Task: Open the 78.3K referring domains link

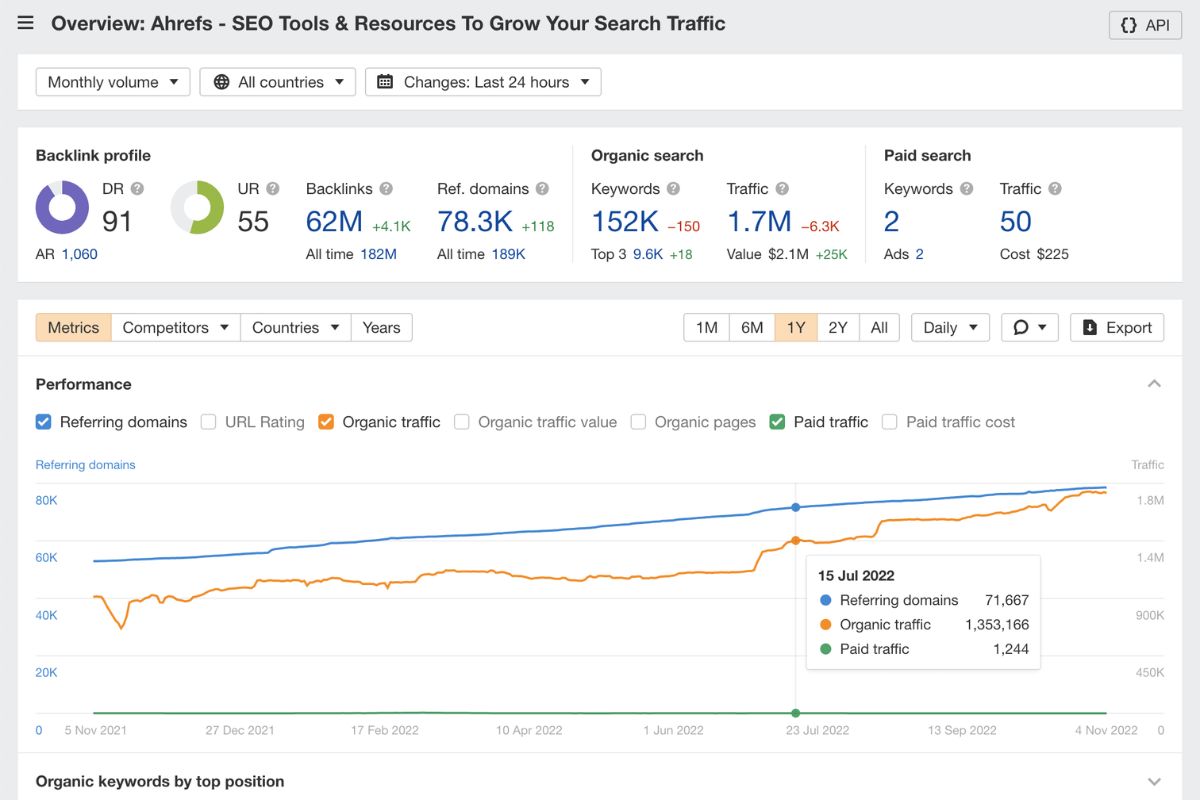Action: (475, 221)
